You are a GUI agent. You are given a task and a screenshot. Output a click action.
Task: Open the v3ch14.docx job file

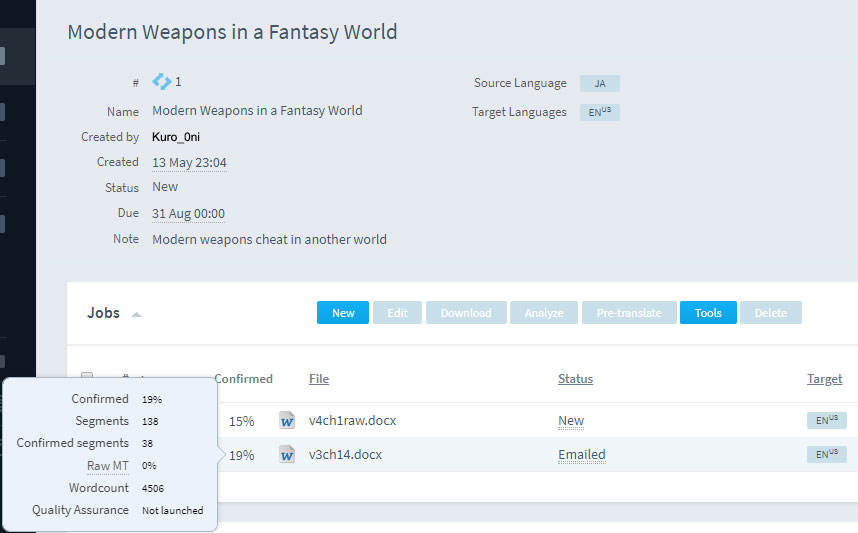click(345, 455)
